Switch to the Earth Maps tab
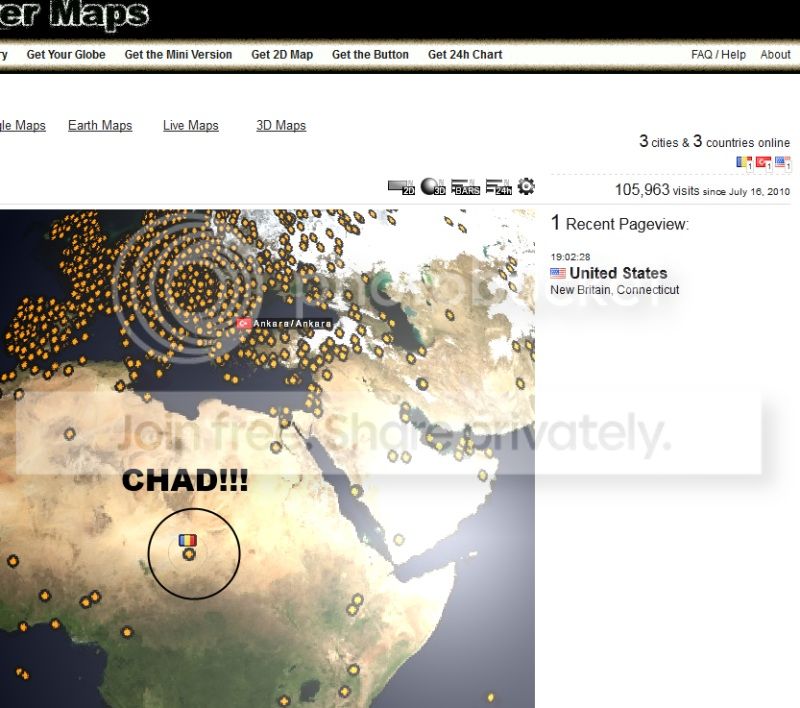This screenshot has height=708, width=800. pos(100,125)
